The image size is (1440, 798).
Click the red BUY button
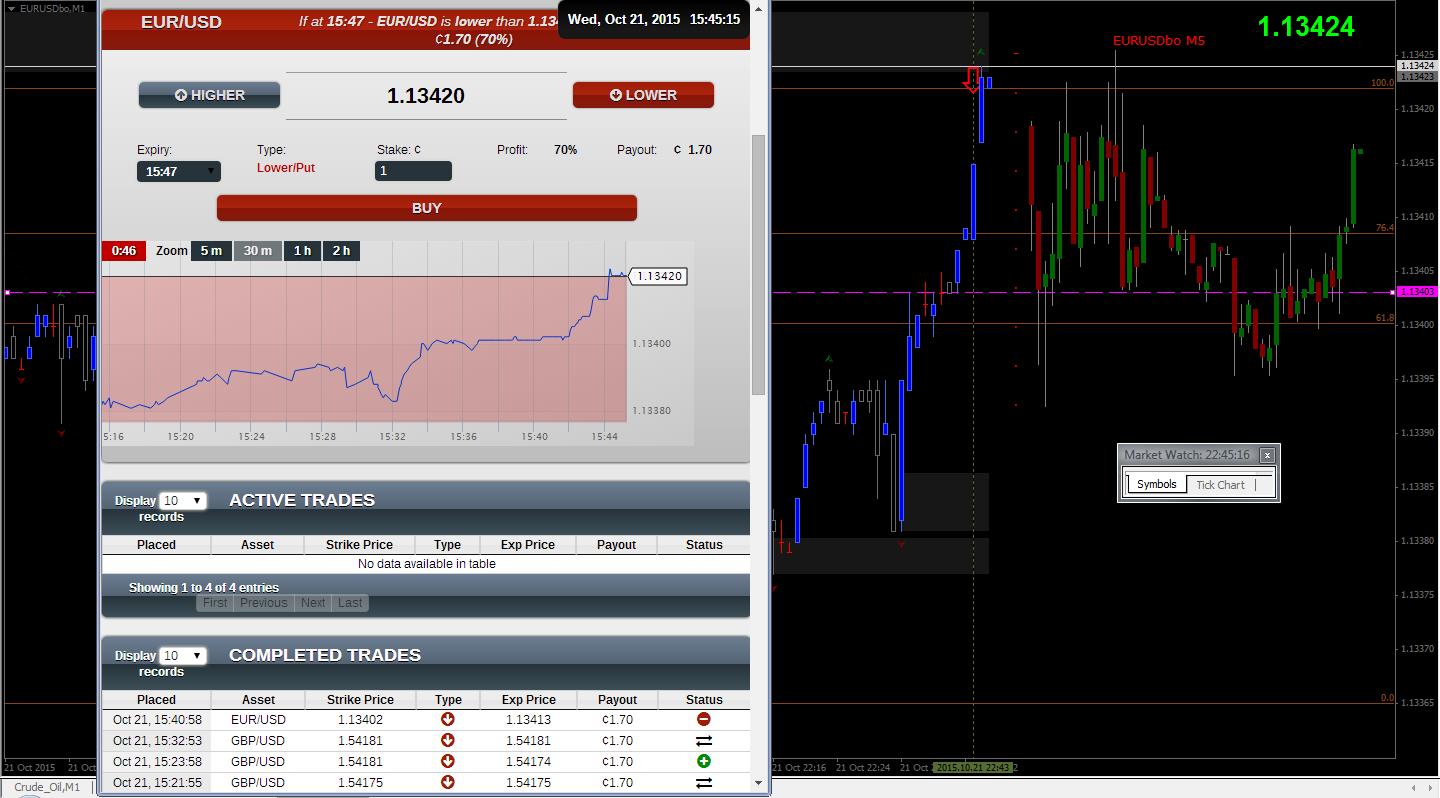427,208
